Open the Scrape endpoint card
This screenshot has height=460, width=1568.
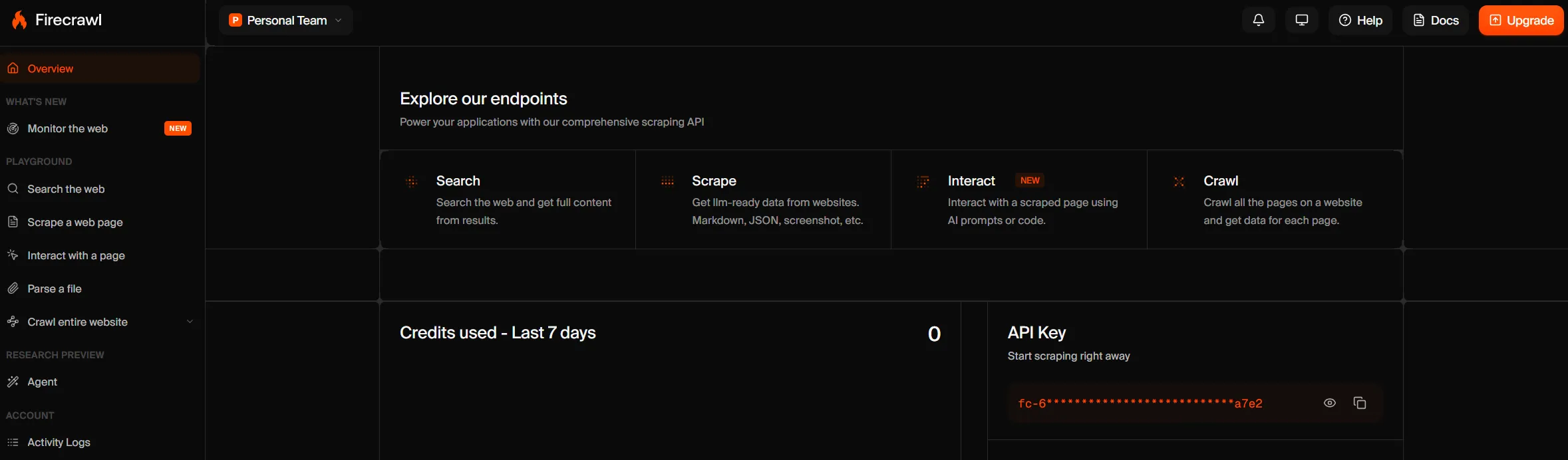(x=763, y=199)
